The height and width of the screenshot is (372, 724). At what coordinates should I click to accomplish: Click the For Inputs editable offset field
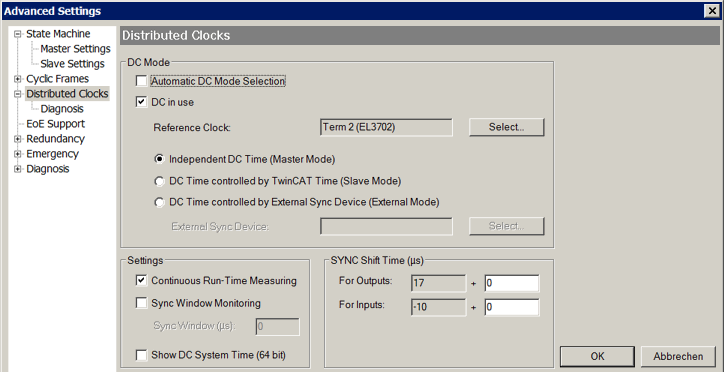coord(512,307)
